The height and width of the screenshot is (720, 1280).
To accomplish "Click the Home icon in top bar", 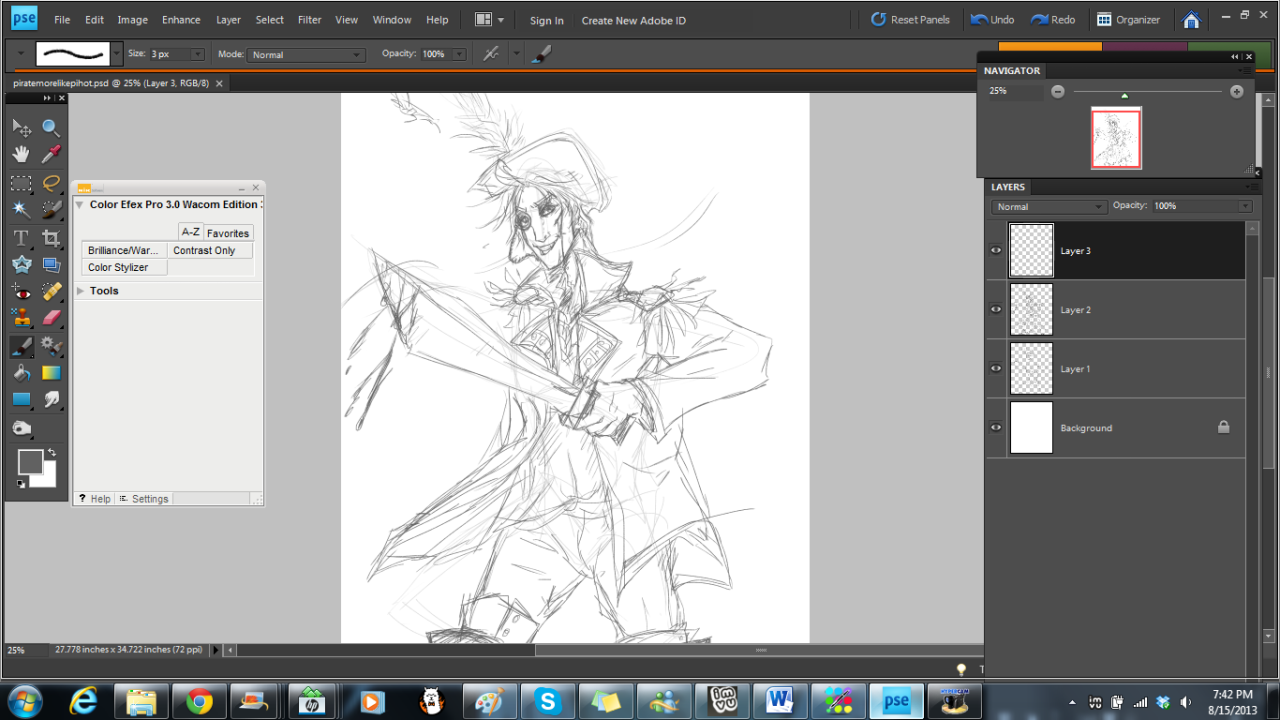I will pyautogui.click(x=1191, y=20).
